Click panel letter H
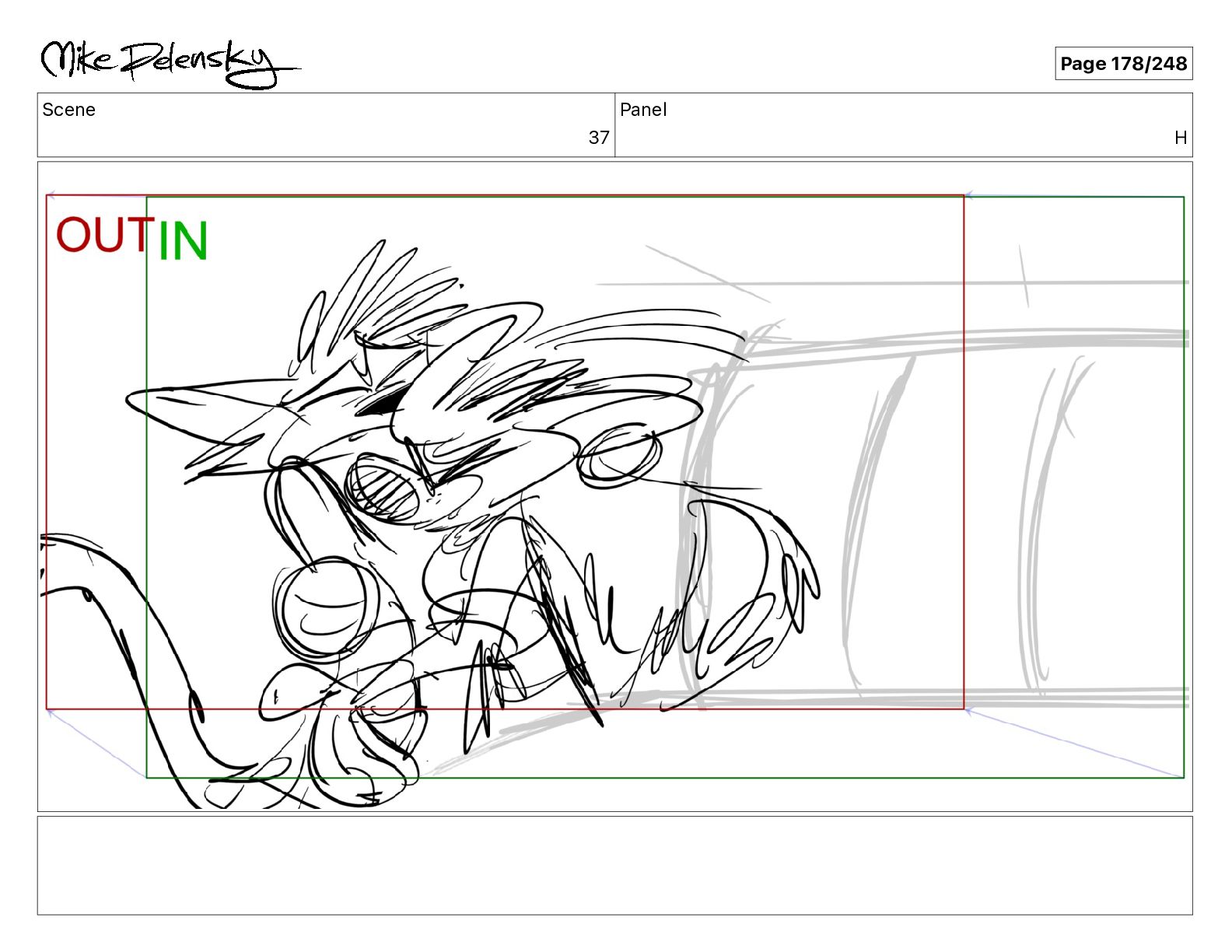 coord(1181,138)
